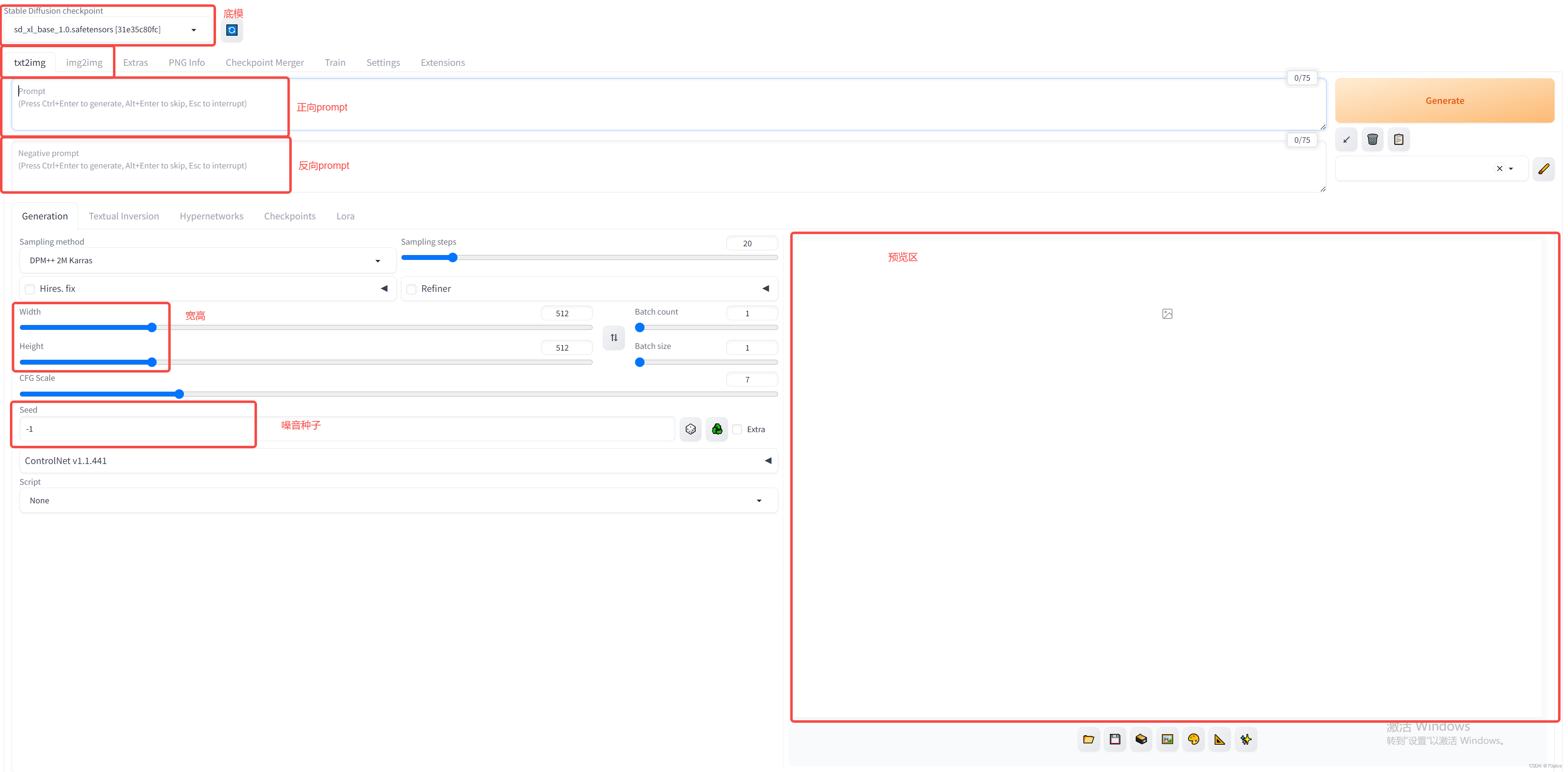Viewport: 1568px width, 772px height.
Task: Open the Extras tab
Action: [x=135, y=62]
